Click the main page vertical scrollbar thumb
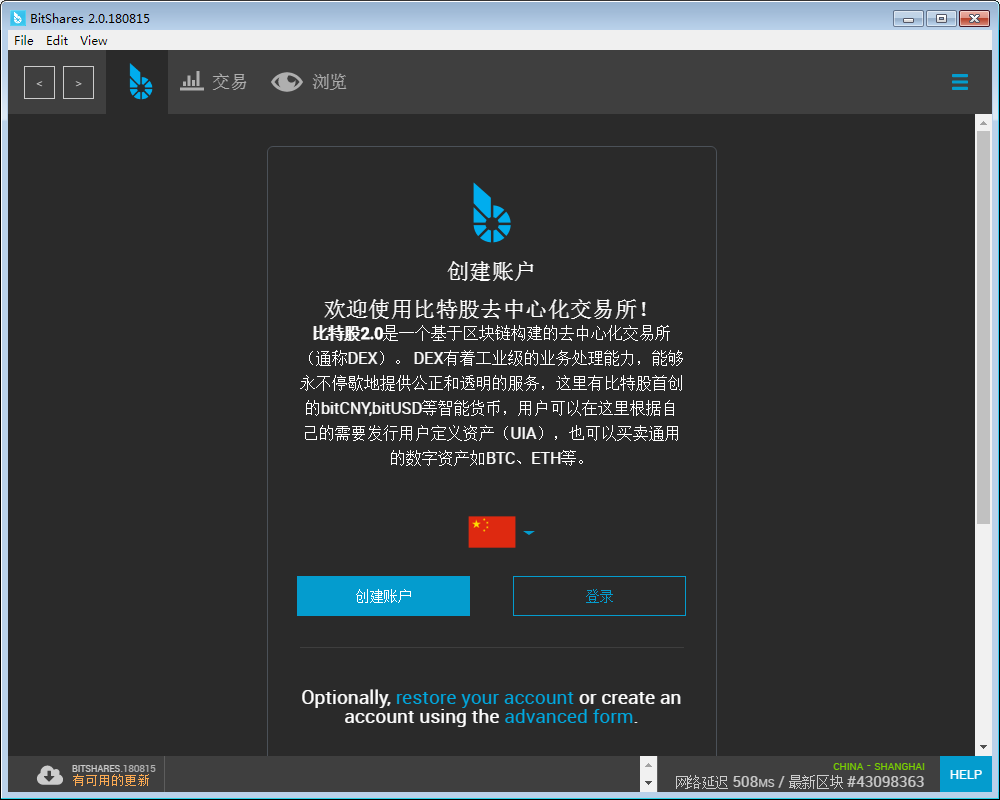The image size is (1000, 800). 983,327
